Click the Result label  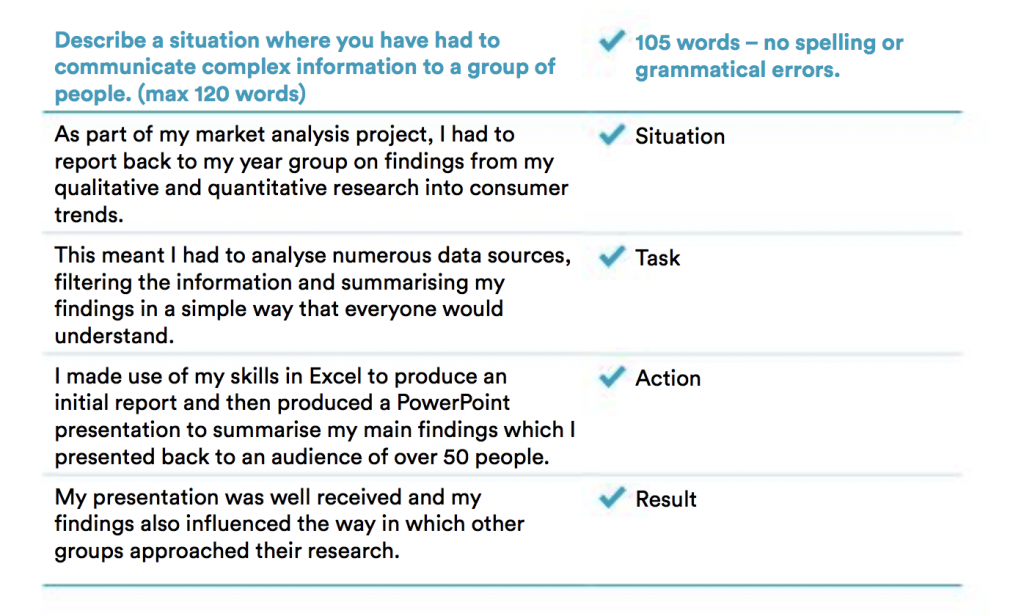click(665, 499)
